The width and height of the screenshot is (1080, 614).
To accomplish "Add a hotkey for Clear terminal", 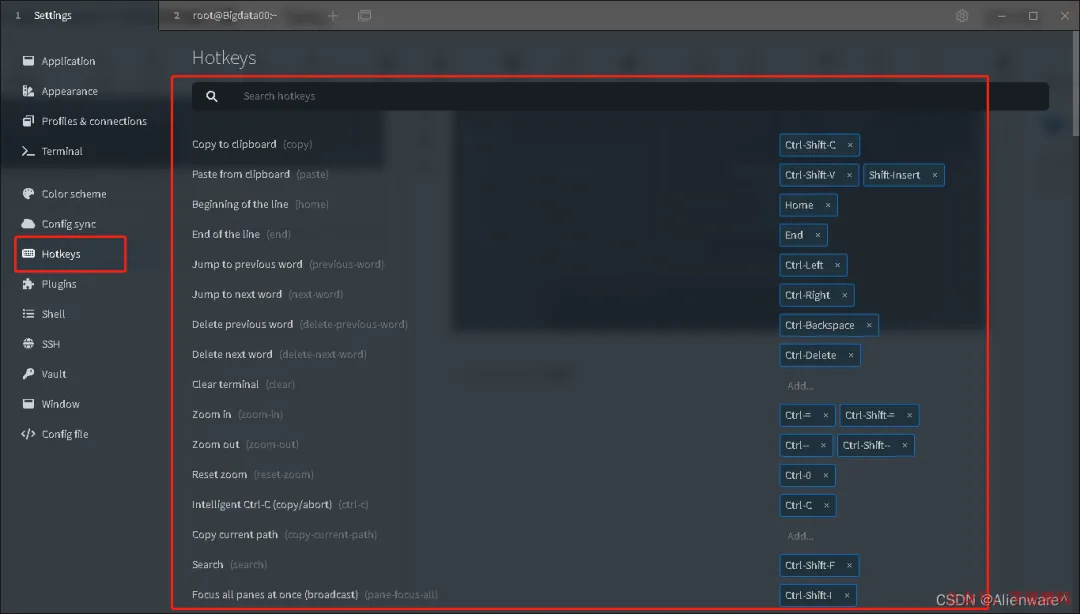I will tap(800, 386).
